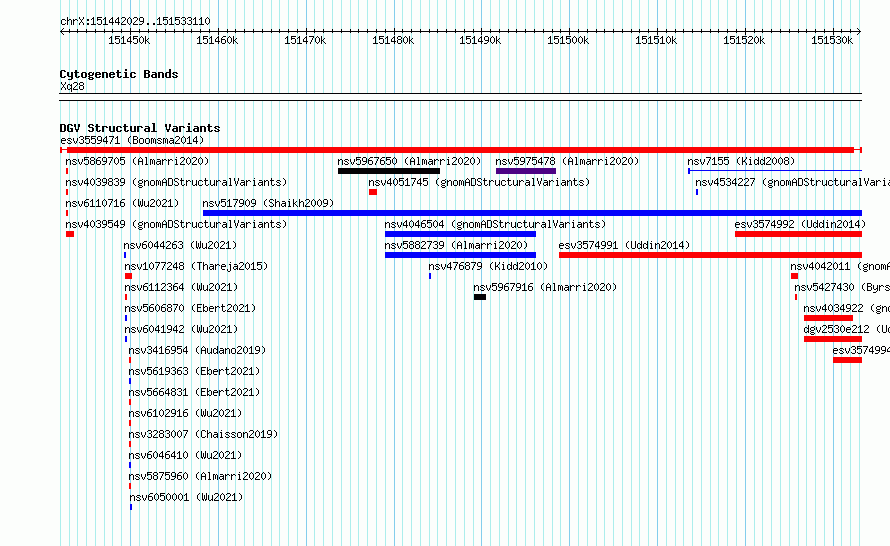Click nsv5967650 (Almarri2020) label

pyautogui.click(x=409, y=161)
